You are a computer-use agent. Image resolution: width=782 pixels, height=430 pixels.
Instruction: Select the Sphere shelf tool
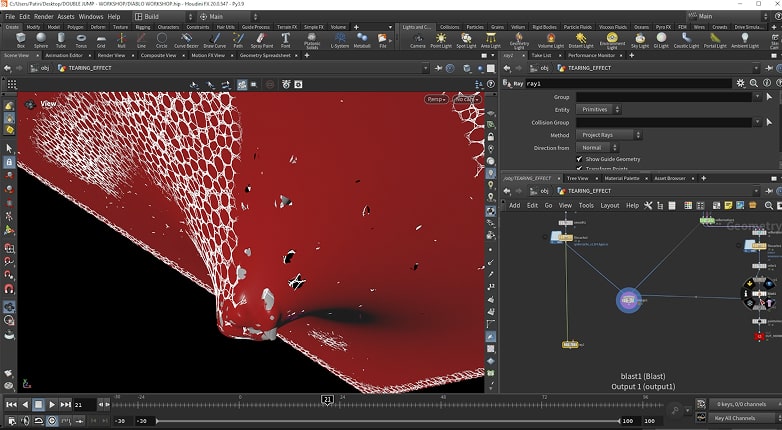tap(40, 40)
